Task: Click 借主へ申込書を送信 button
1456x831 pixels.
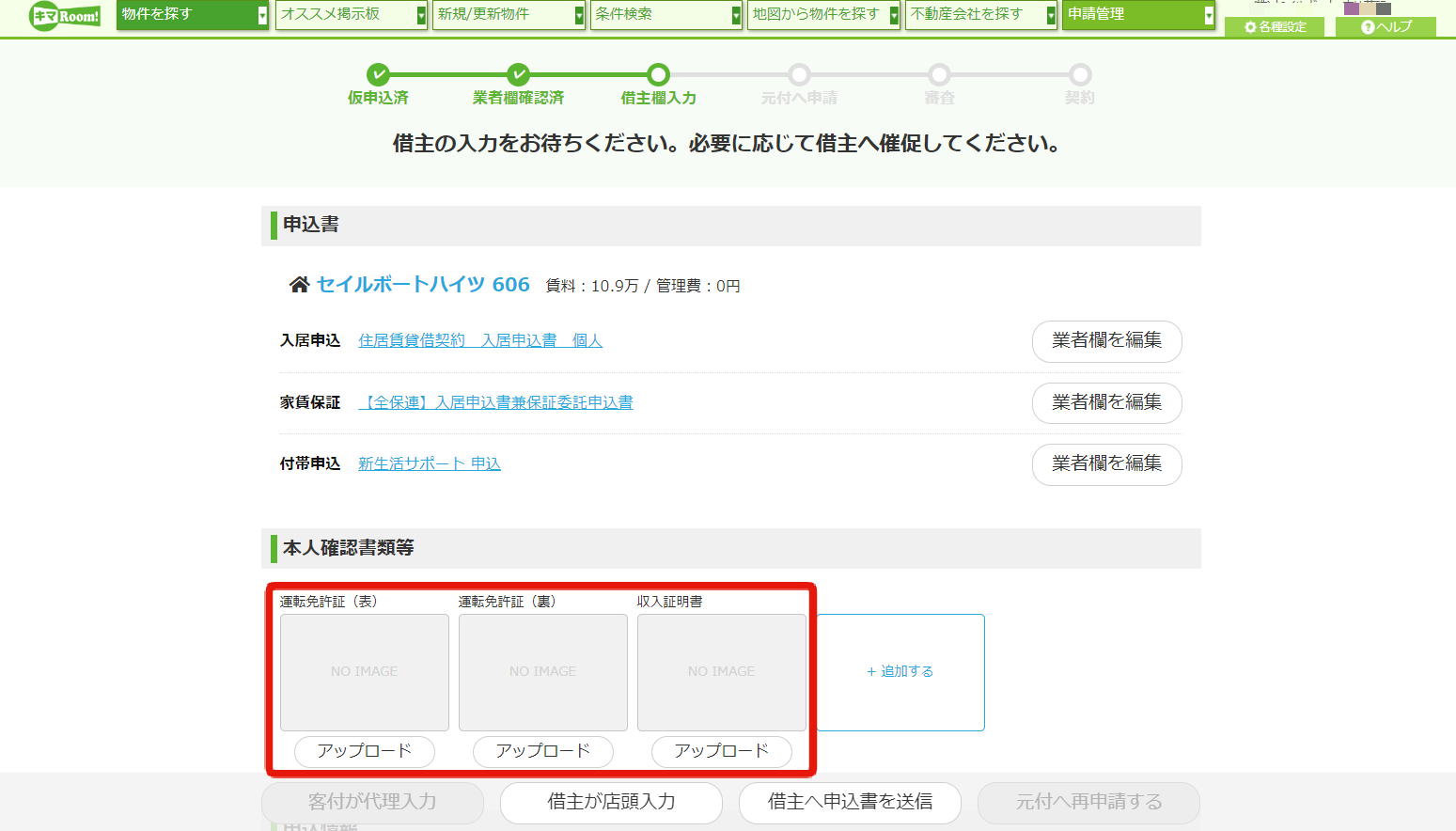Action: pos(850,802)
